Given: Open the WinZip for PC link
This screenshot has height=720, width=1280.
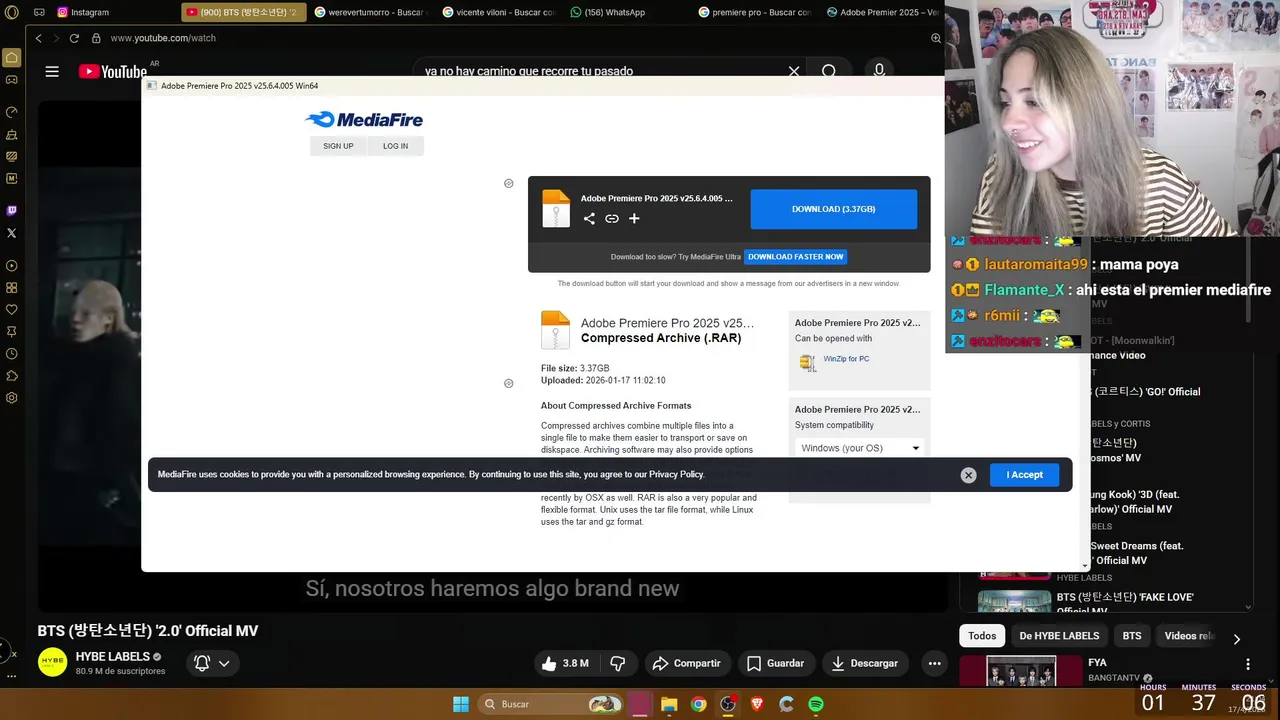Looking at the screenshot, I should pos(846,359).
